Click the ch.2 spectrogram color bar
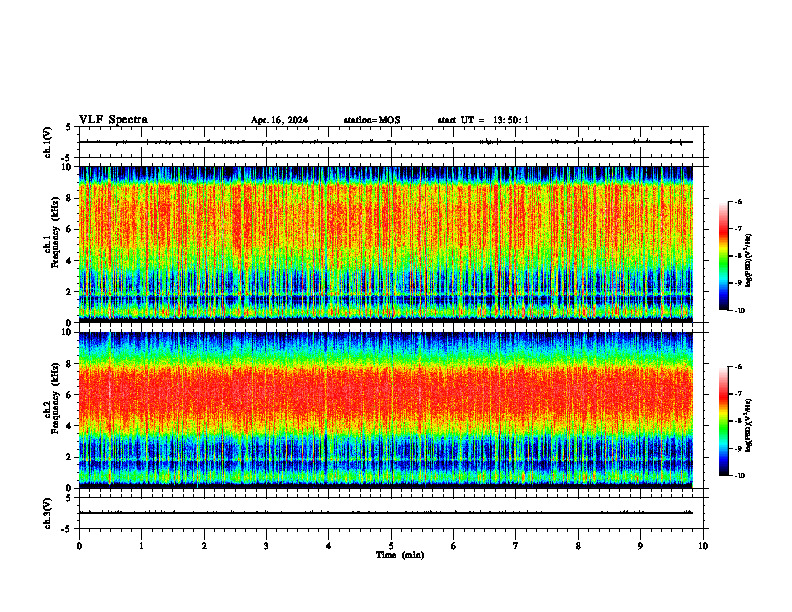 [x=724, y=421]
